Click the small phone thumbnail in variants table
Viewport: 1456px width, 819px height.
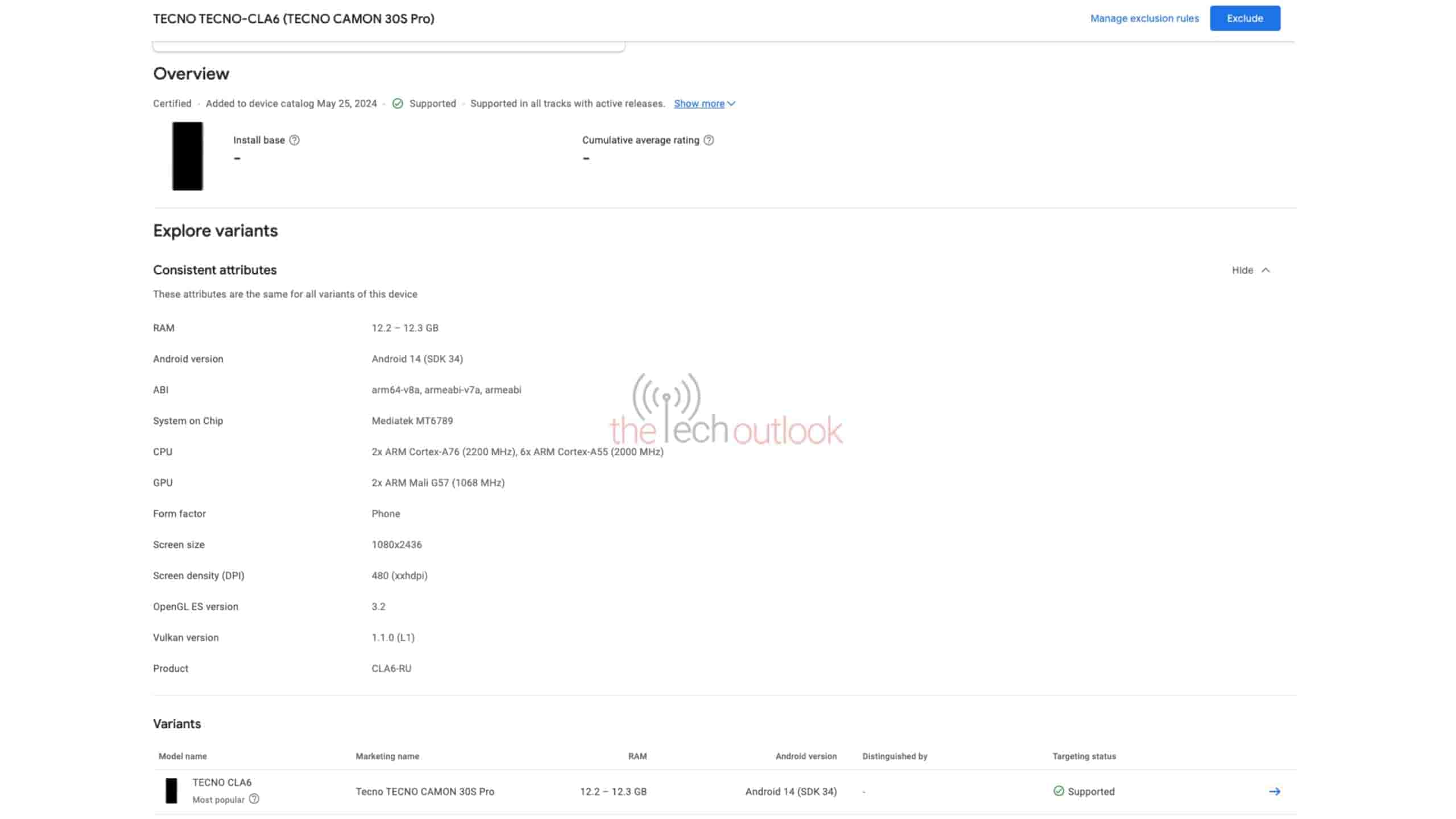[171, 791]
